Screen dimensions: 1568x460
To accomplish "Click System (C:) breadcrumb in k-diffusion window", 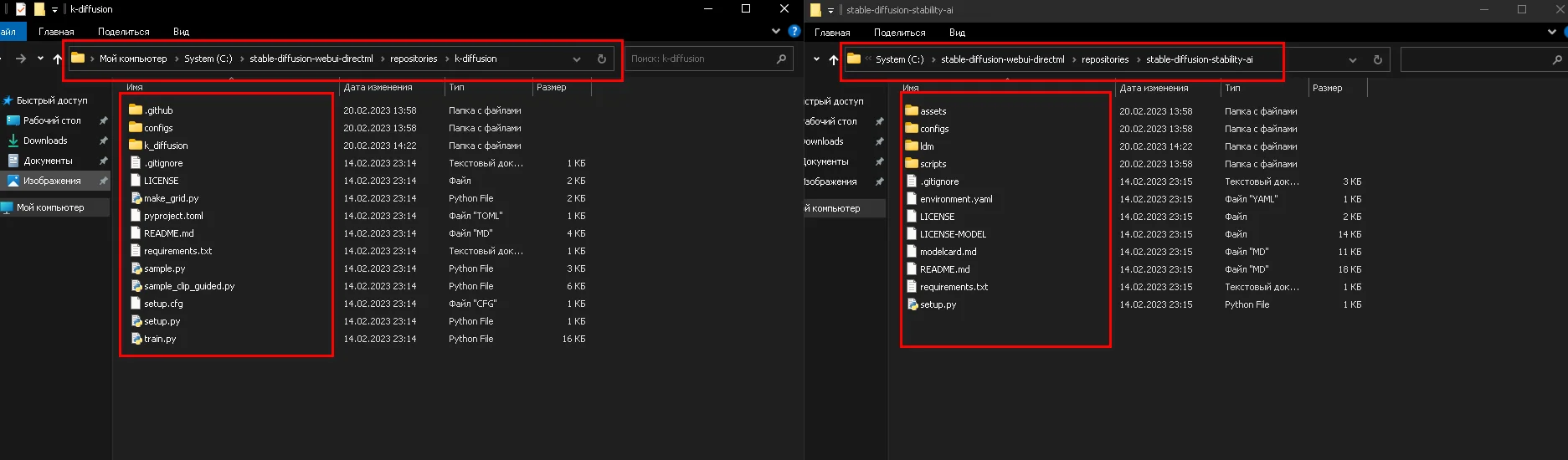I will pyautogui.click(x=208, y=59).
